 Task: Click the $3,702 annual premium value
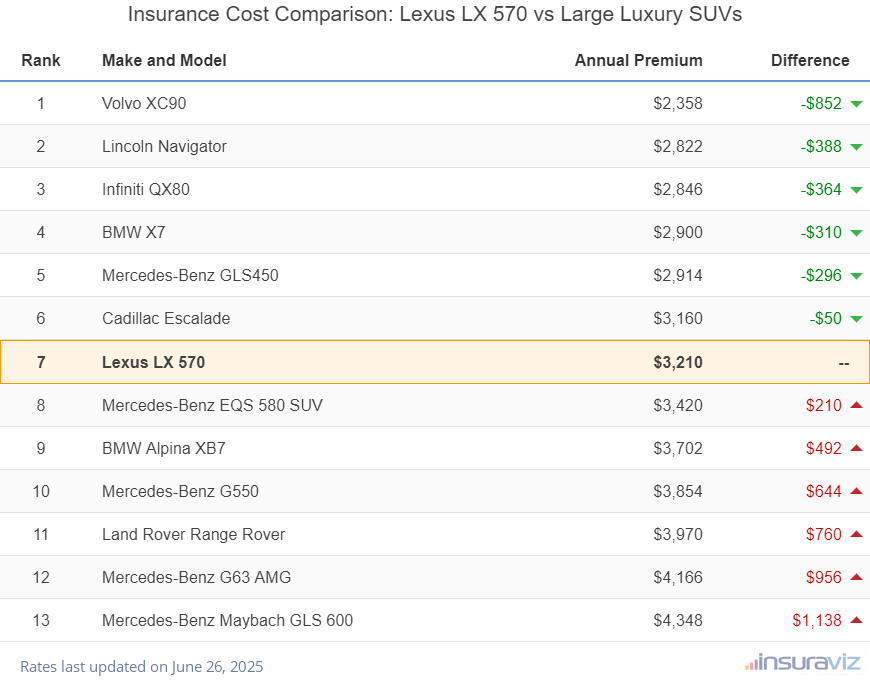click(678, 448)
